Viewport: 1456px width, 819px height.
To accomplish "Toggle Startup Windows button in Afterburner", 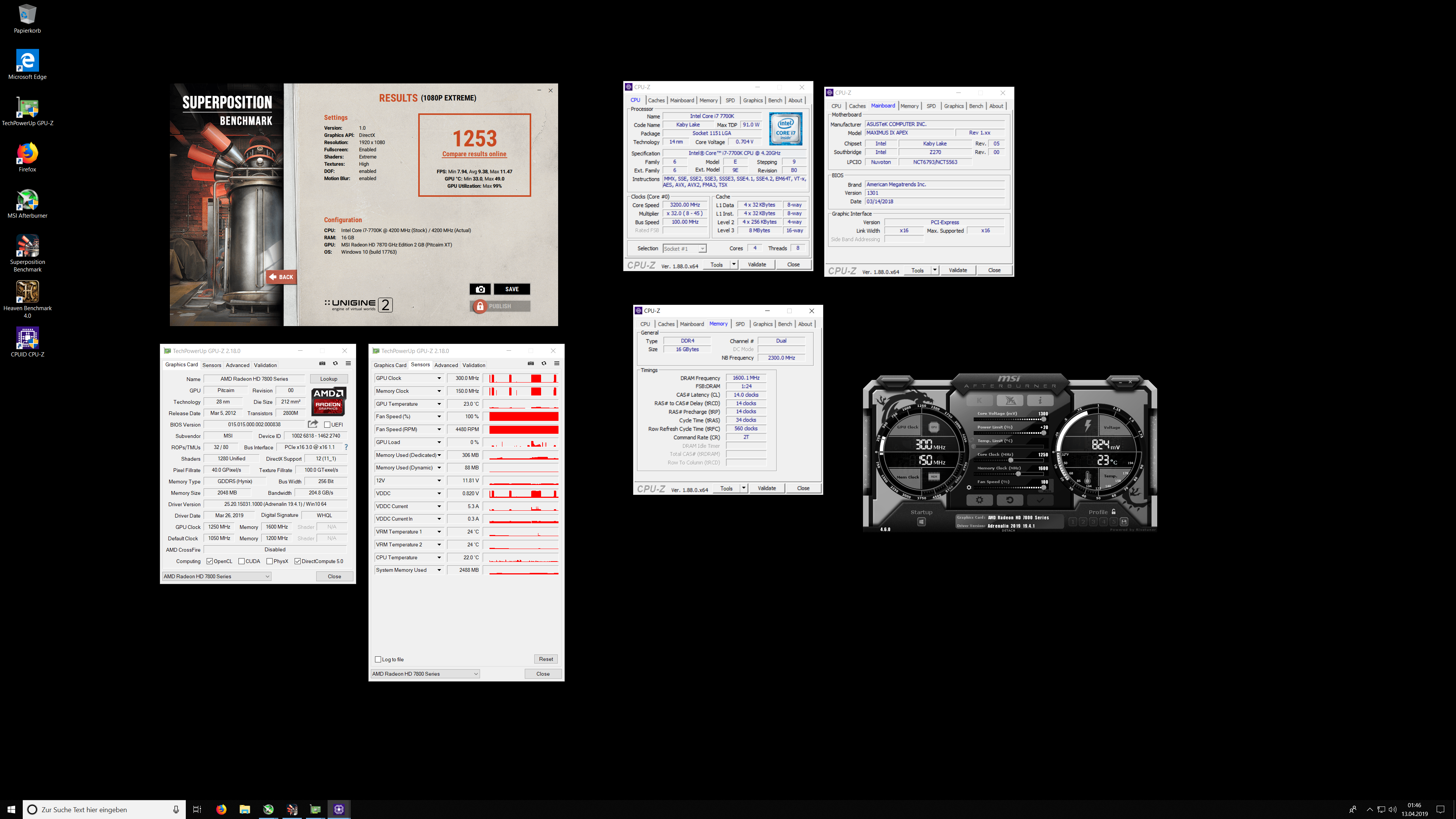I will click(922, 522).
